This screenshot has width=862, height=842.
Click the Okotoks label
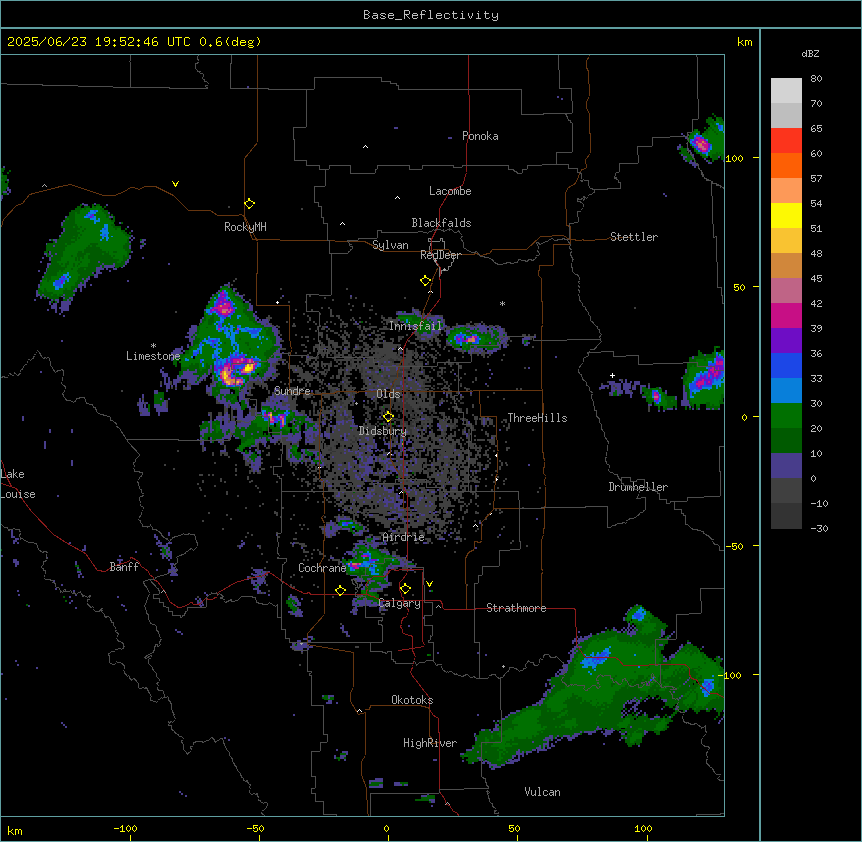(412, 700)
